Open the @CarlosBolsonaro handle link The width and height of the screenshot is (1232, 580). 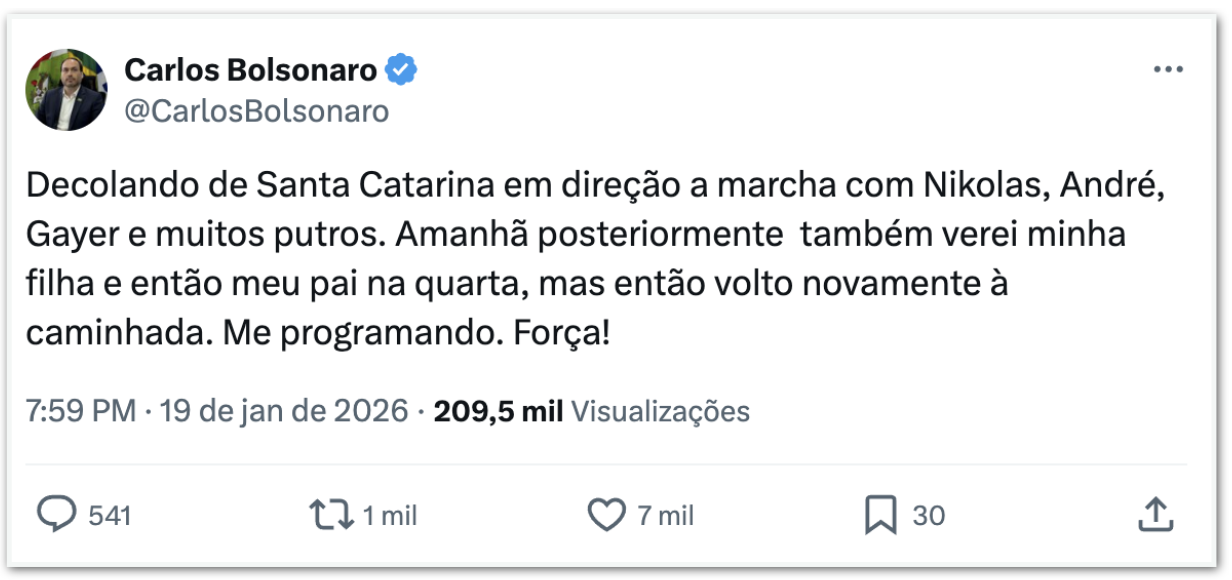(x=256, y=111)
